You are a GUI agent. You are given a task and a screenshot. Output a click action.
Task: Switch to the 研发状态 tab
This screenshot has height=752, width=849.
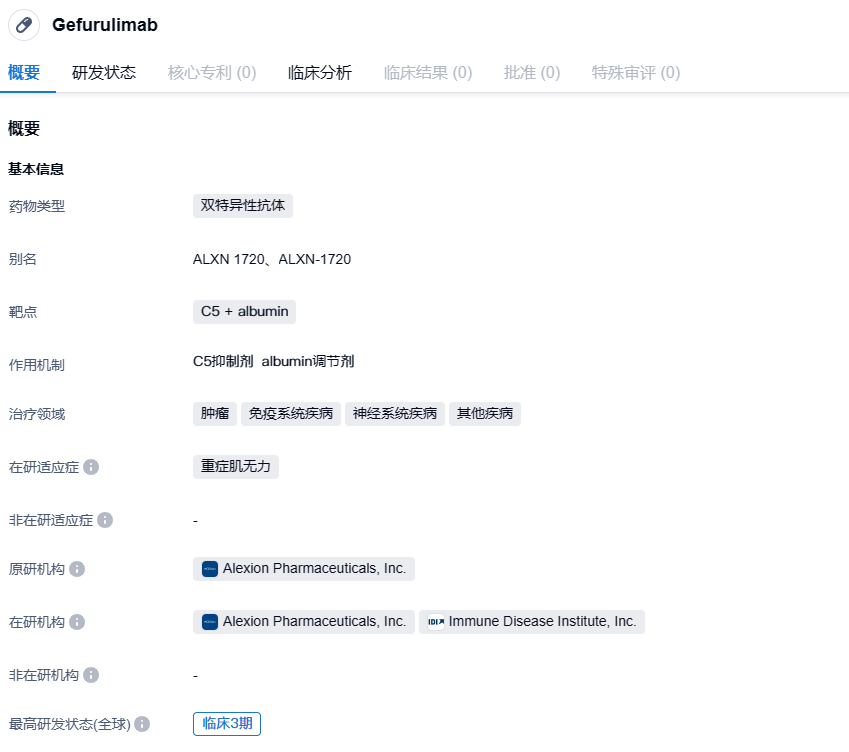(x=104, y=72)
